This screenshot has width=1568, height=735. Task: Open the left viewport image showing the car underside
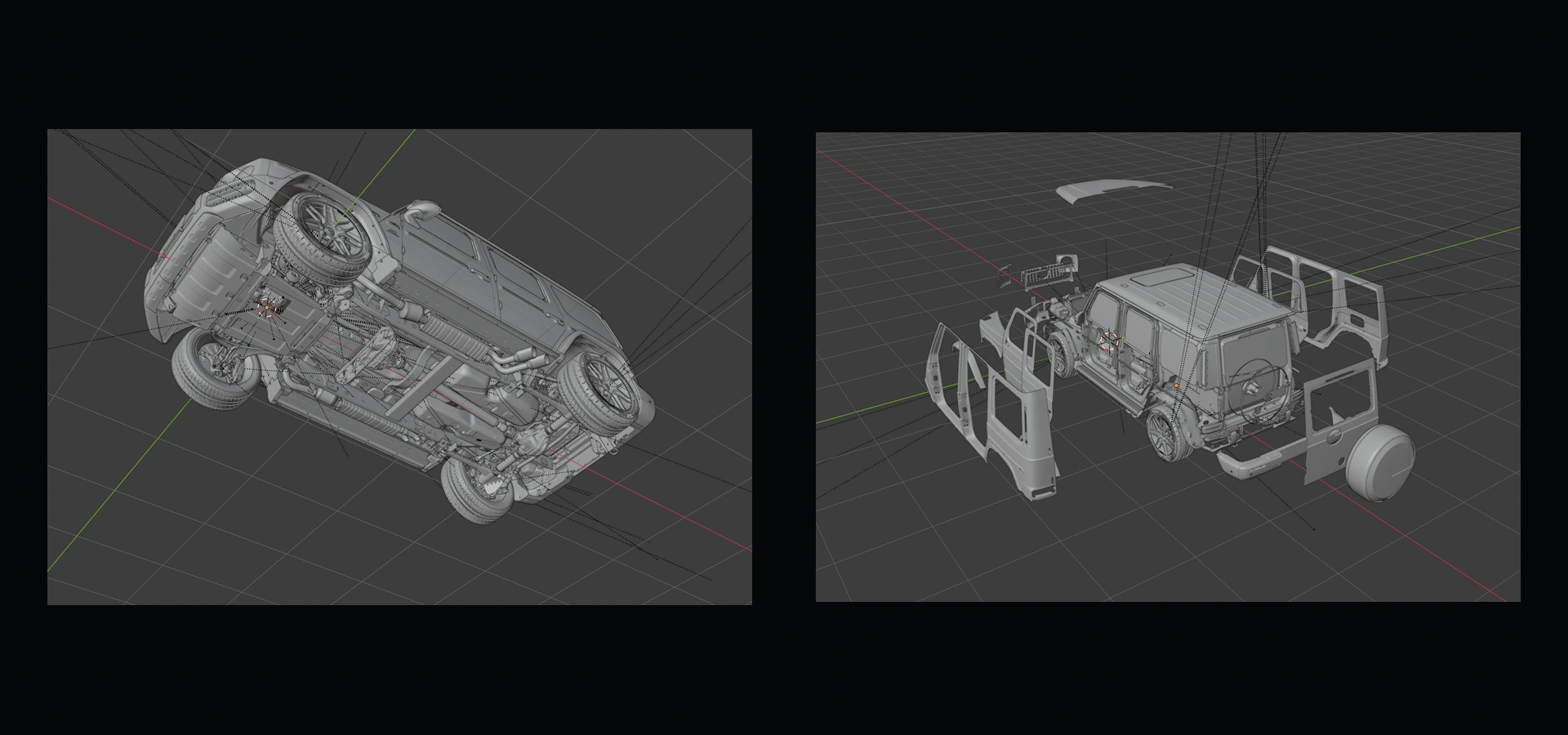coord(399,367)
